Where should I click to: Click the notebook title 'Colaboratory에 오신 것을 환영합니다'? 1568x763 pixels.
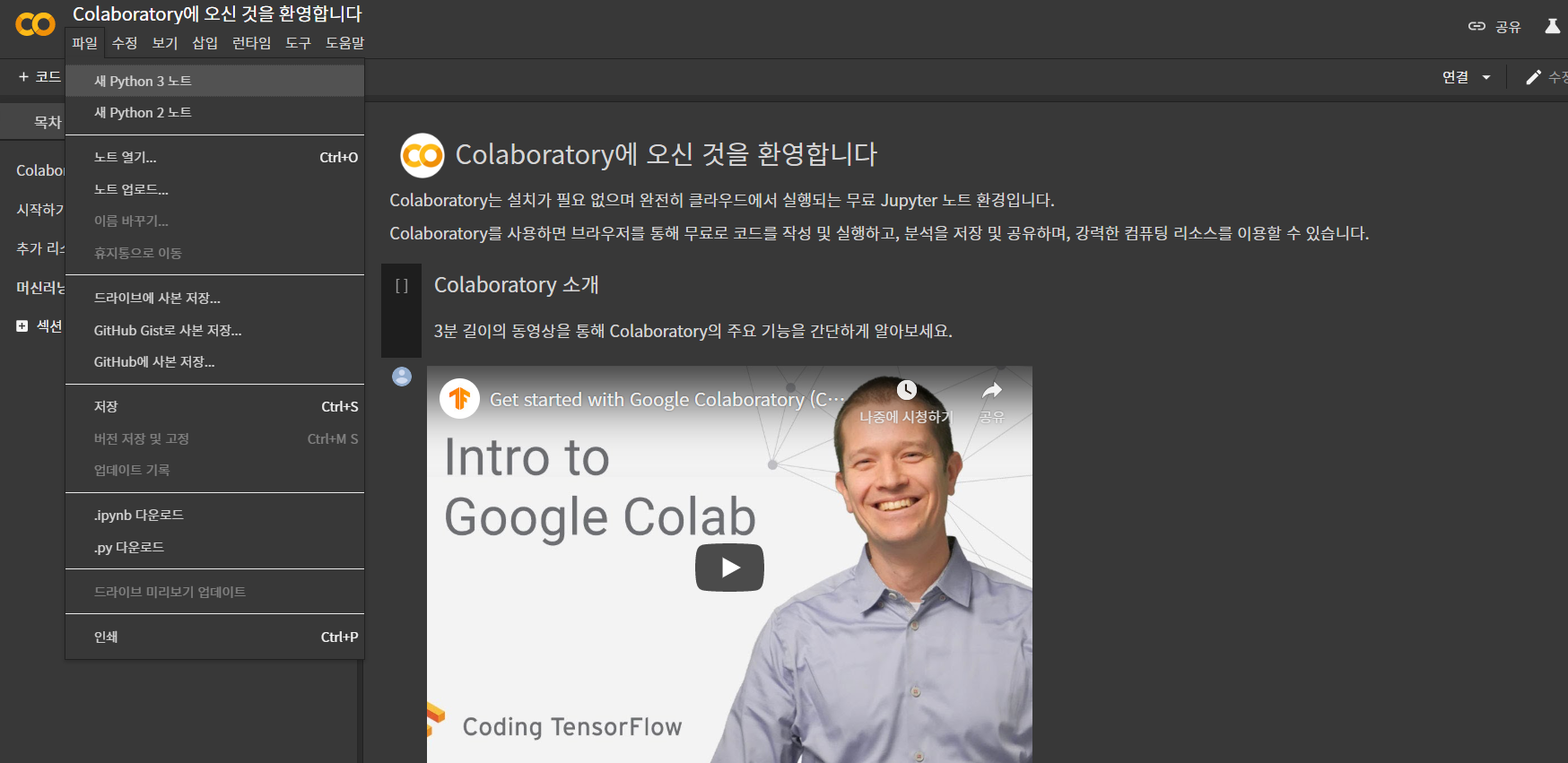[x=217, y=14]
